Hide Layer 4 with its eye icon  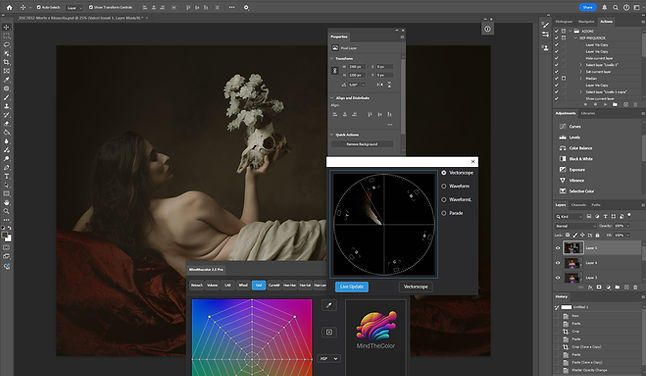(558, 263)
